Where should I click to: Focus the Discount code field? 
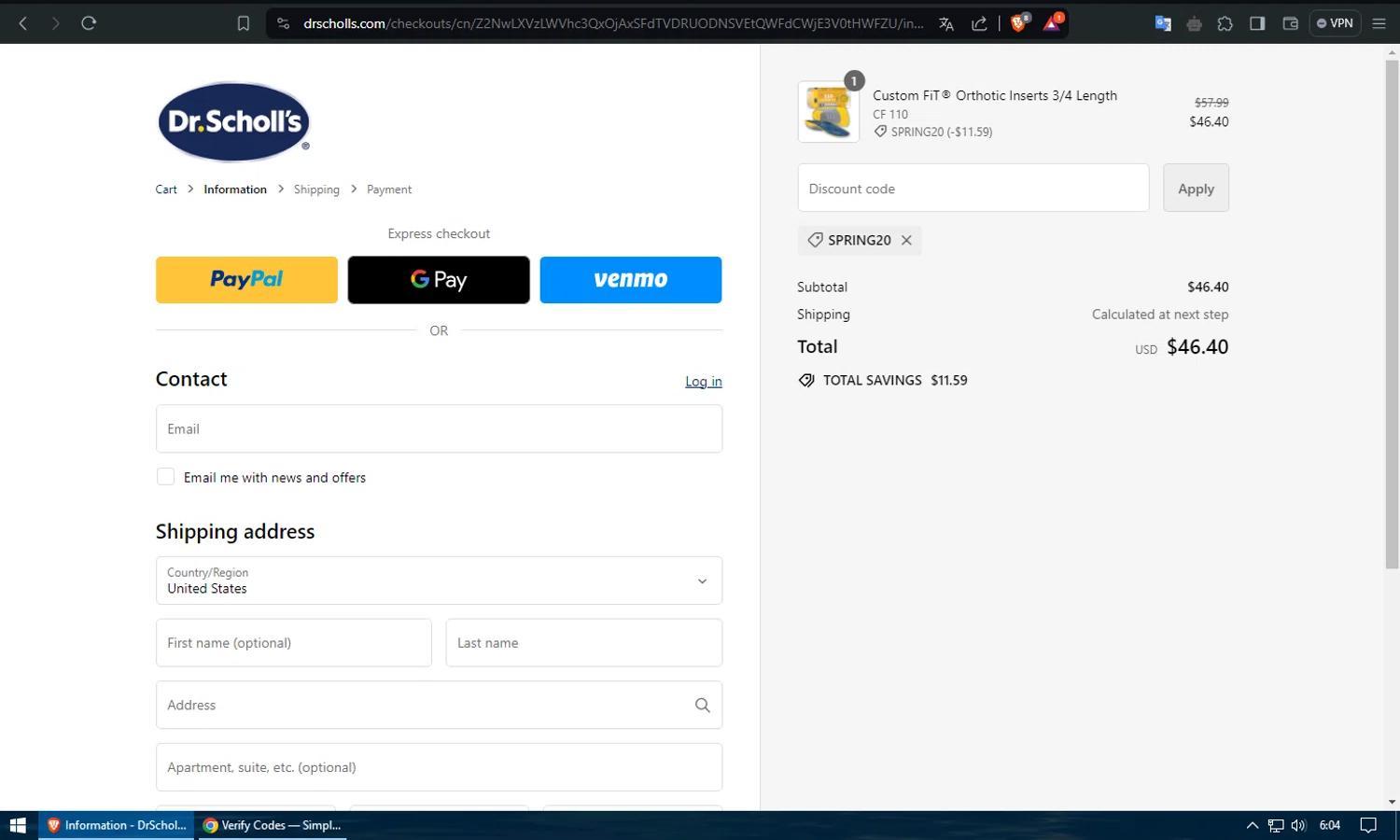(x=973, y=189)
